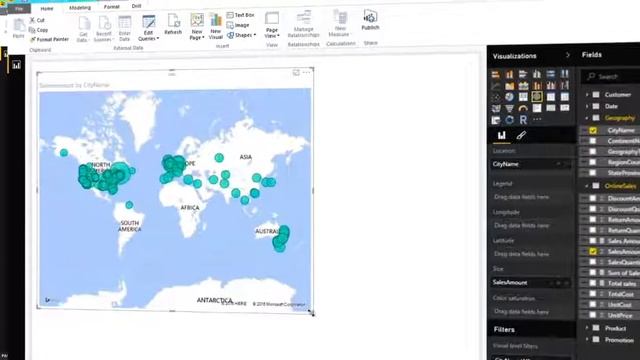The image size is (640, 360).
Task: Check the DiscountAmount field
Action: 593,198
